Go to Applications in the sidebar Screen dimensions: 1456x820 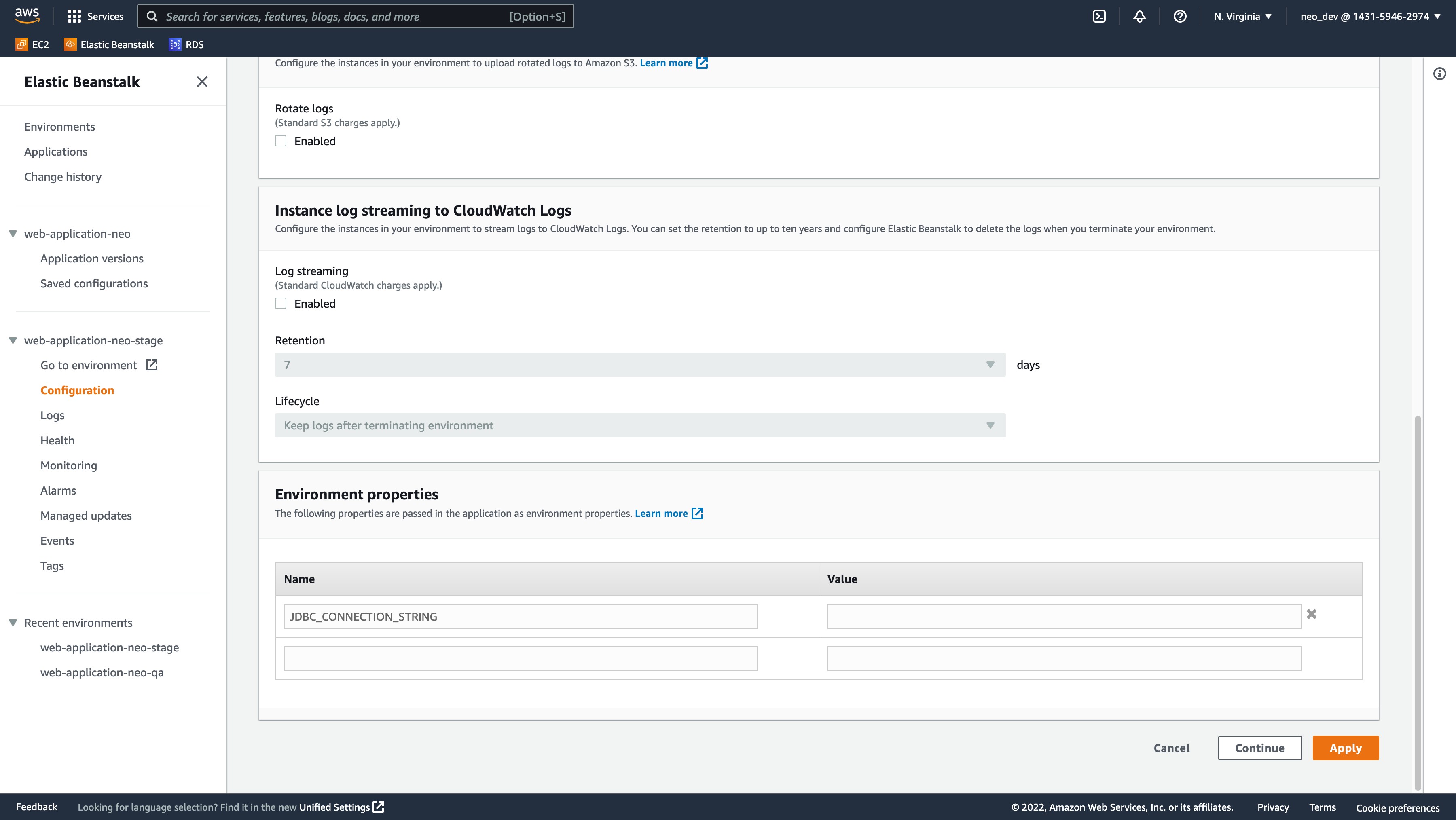click(56, 152)
